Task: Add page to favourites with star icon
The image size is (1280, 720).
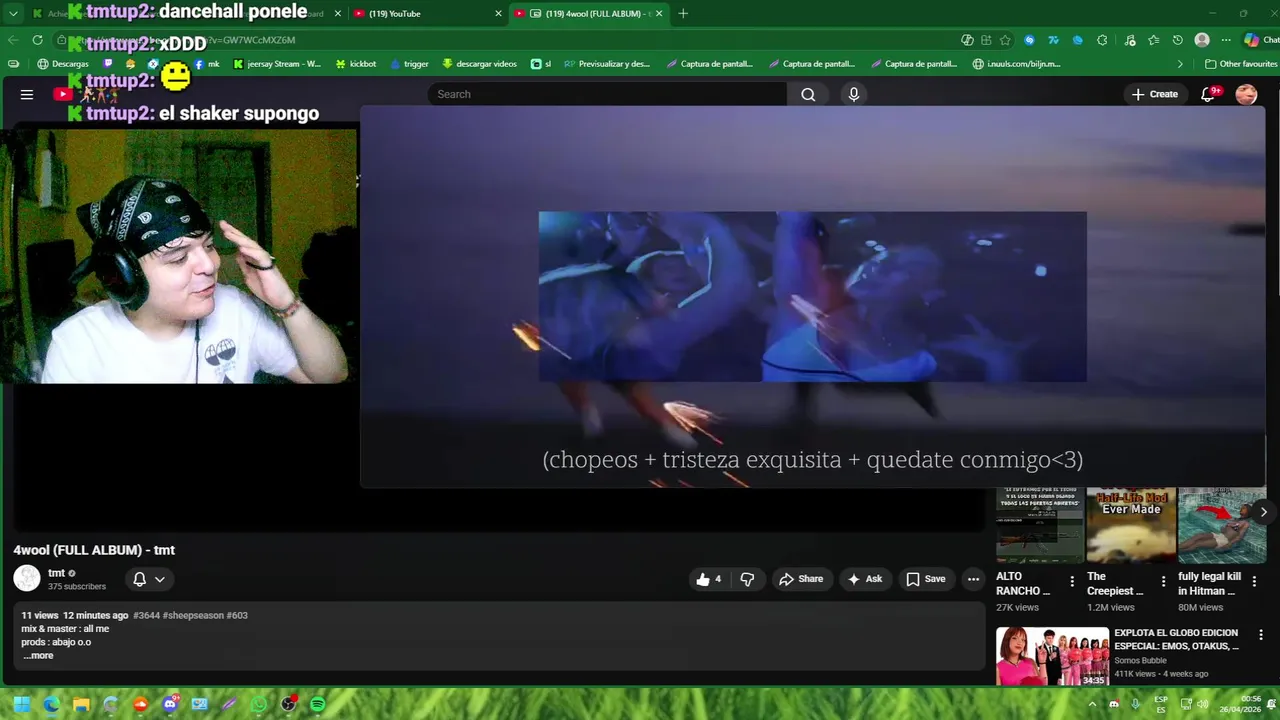Action: point(1005,40)
